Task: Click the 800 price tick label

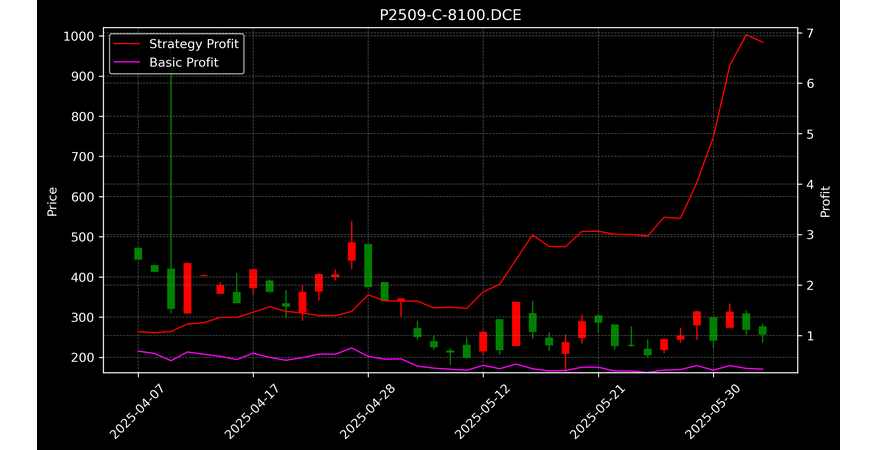Action: pyautogui.click(x=85, y=116)
